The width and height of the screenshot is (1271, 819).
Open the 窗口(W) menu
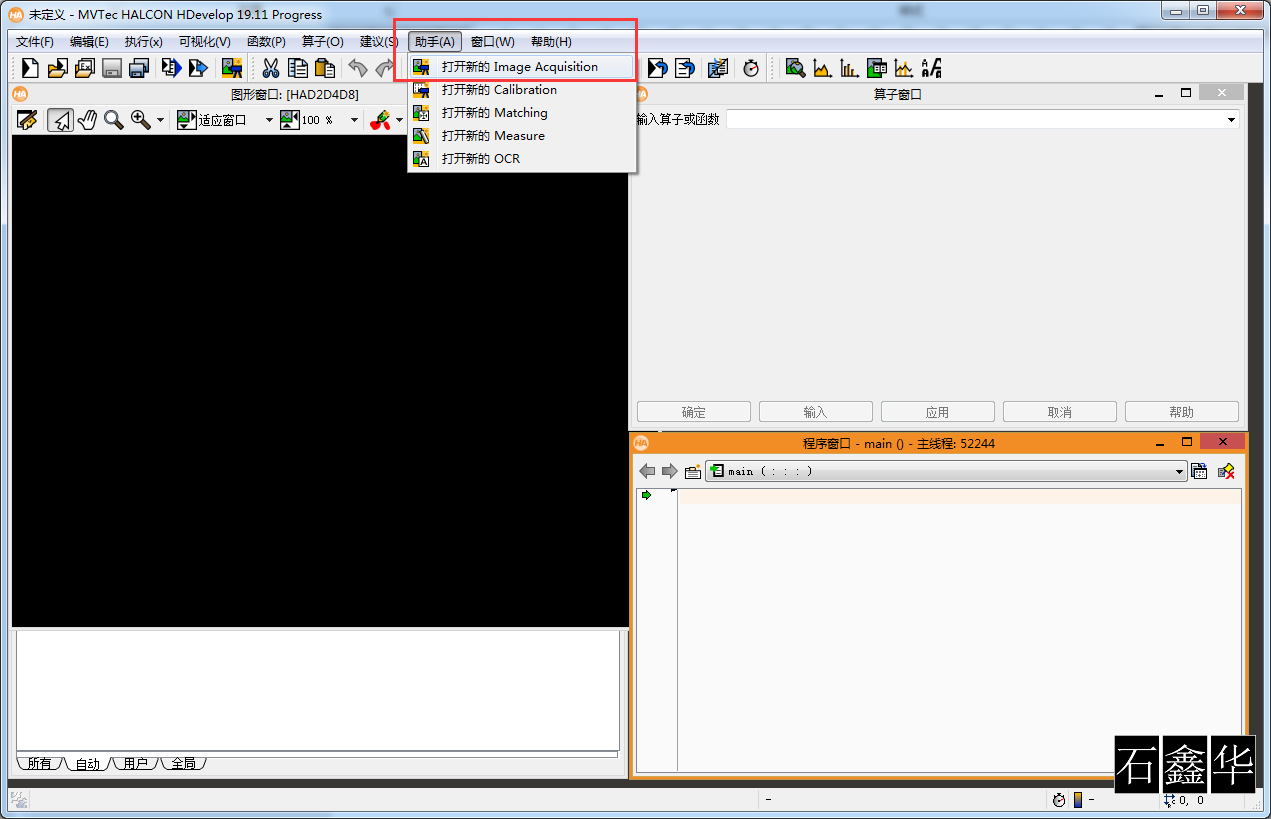[493, 41]
